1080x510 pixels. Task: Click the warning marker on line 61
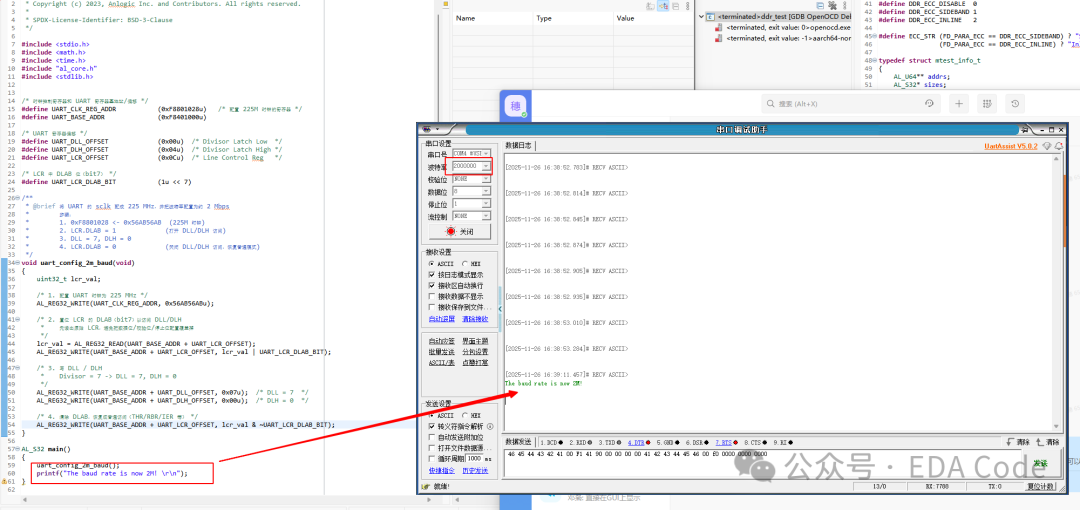pyautogui.click(x=4, y=482)
